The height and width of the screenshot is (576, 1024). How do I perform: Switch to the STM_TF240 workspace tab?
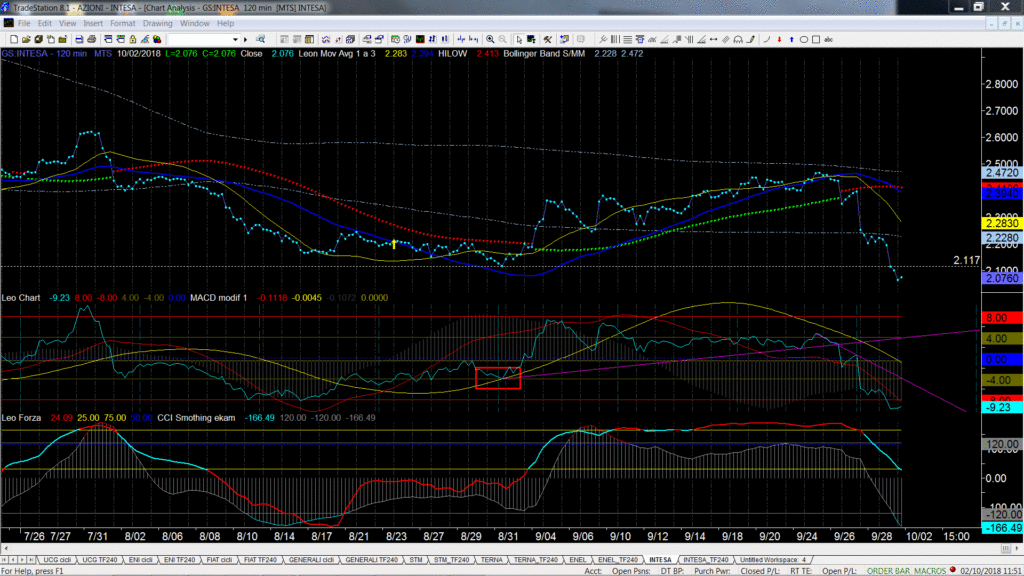pyautogui.click(x=451, y=560)
